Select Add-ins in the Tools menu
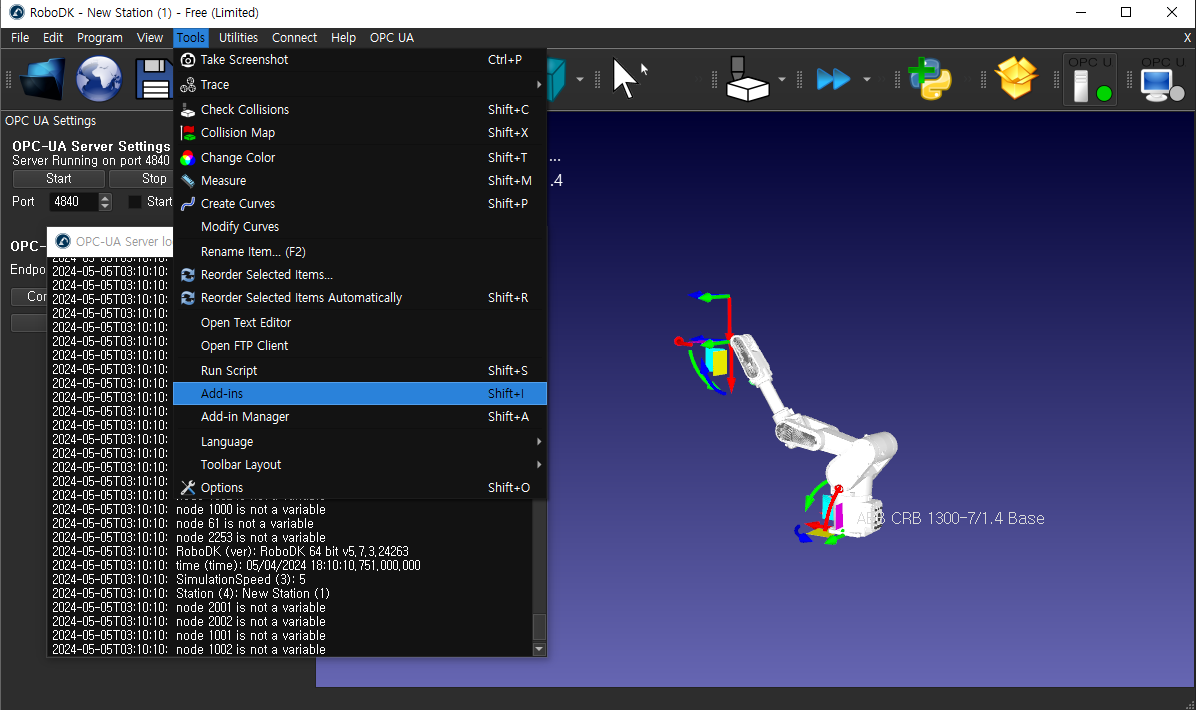 (360, 394)
